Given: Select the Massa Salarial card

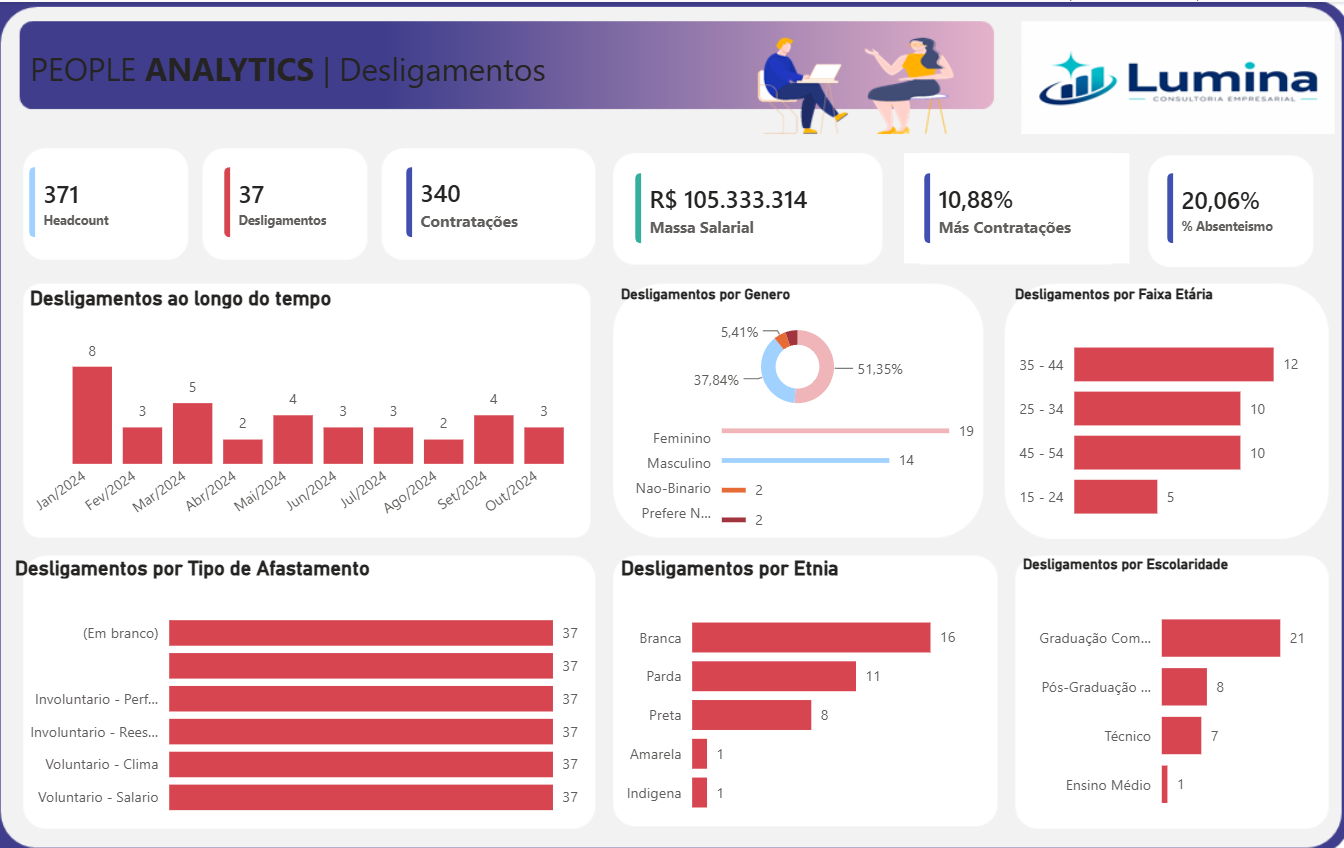Looking at the screenshot, I should pos(747,208).
